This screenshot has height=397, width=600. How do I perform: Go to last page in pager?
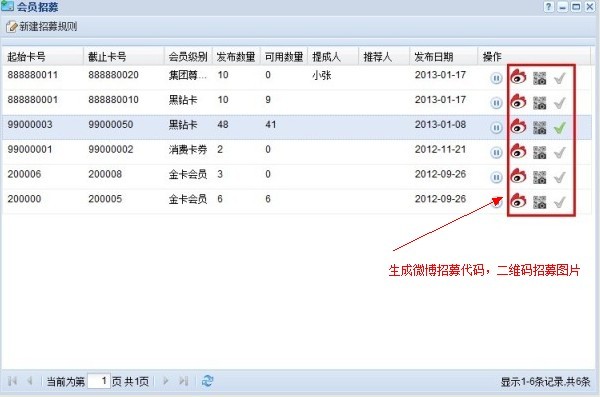point(183,381)
